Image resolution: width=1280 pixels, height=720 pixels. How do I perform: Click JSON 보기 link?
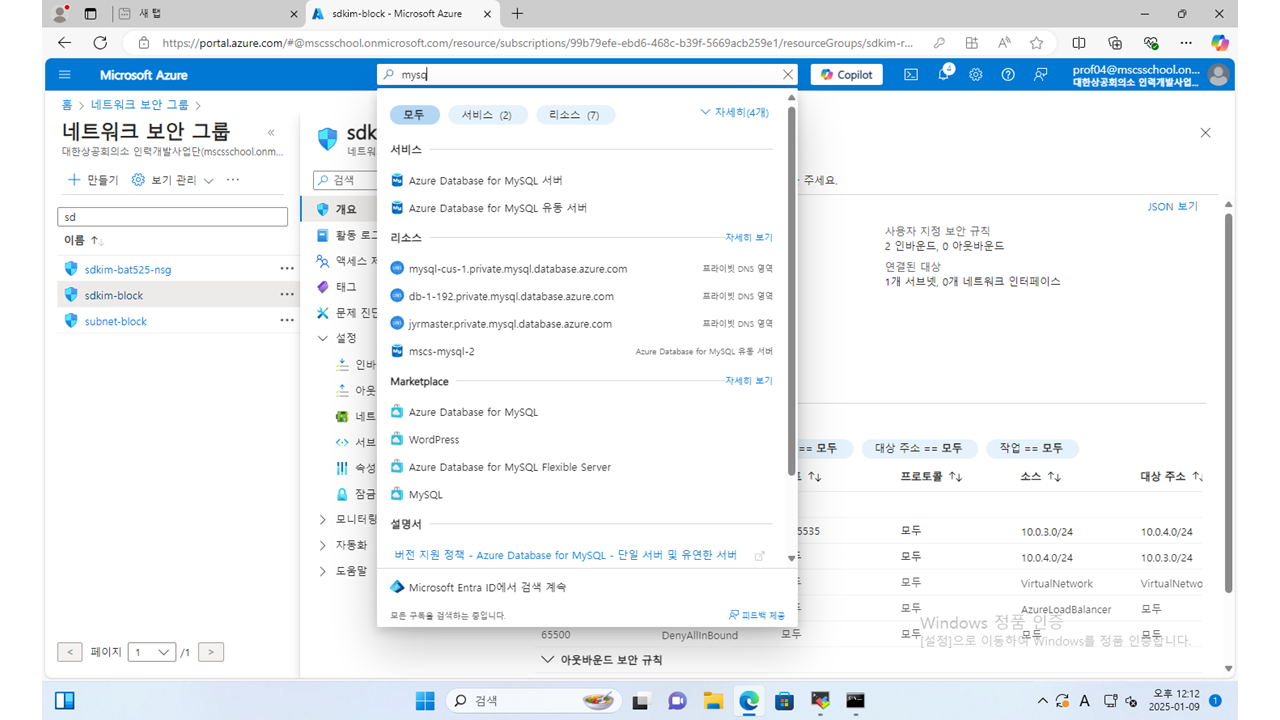click(1172, 207)
